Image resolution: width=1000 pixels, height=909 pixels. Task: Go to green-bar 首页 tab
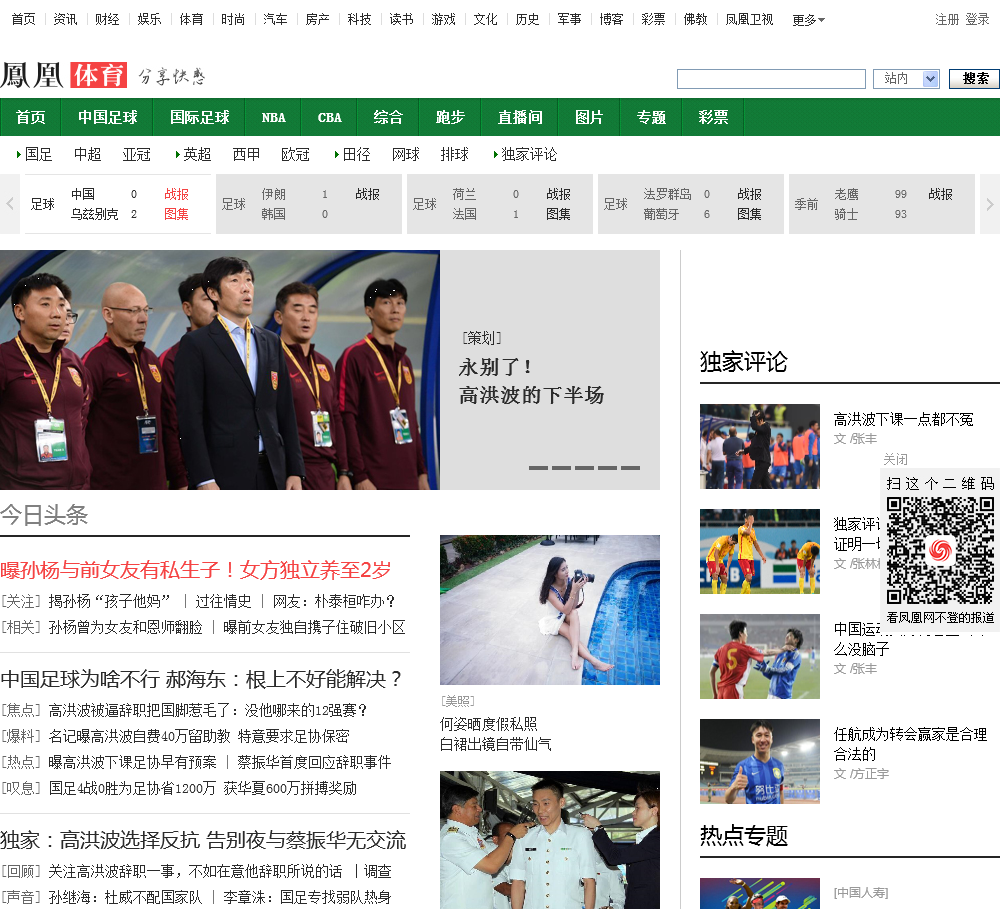(x=31, y=117)
